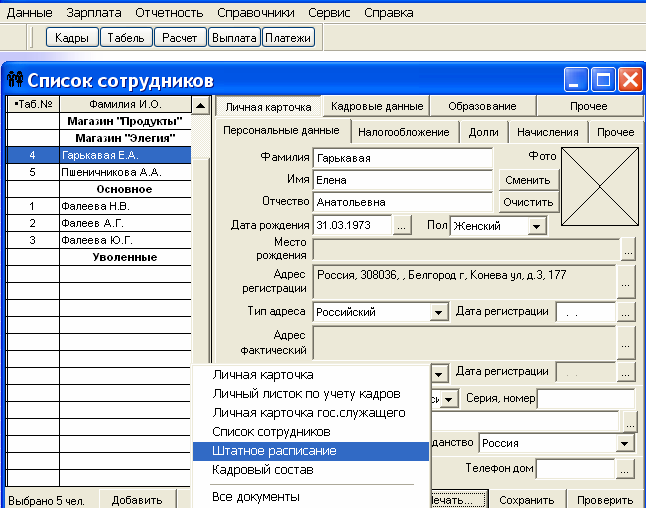This screenshot has width=646, height=508.
Task: Click the Добавить button
Action: coord(137,500)
